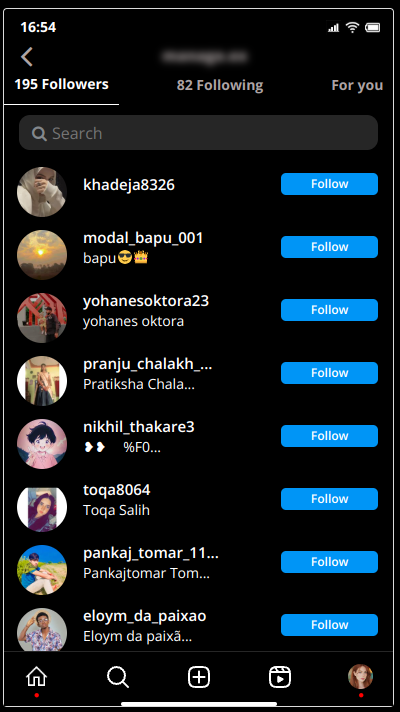Check the Wi-Fi status icon
The image size is (400, 712).
pos(352,27)
